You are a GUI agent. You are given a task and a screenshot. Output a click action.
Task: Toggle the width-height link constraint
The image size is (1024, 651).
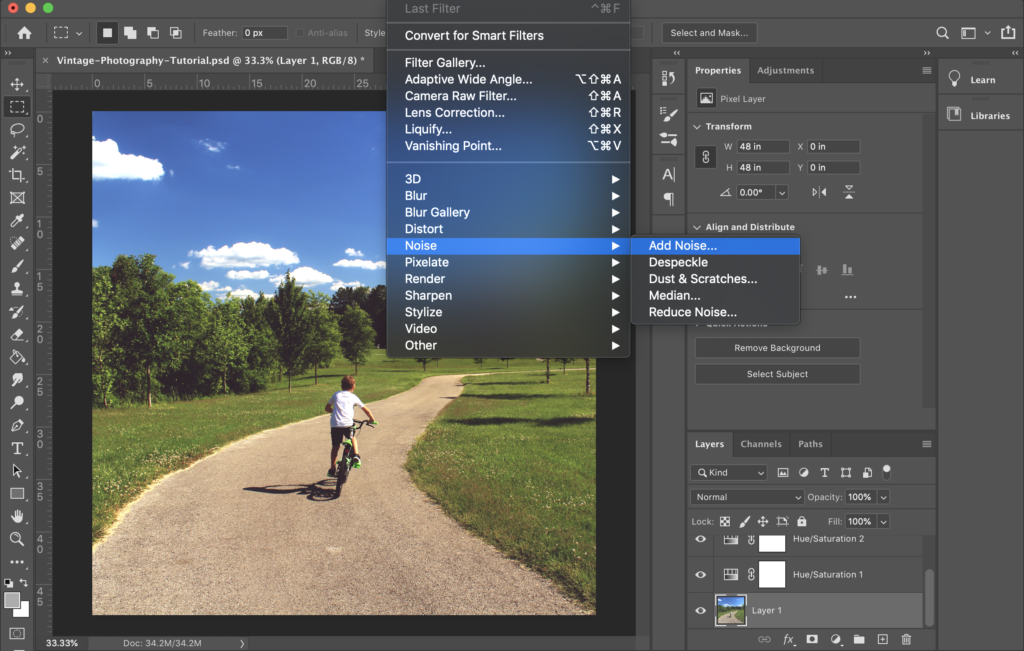[705, 157]
